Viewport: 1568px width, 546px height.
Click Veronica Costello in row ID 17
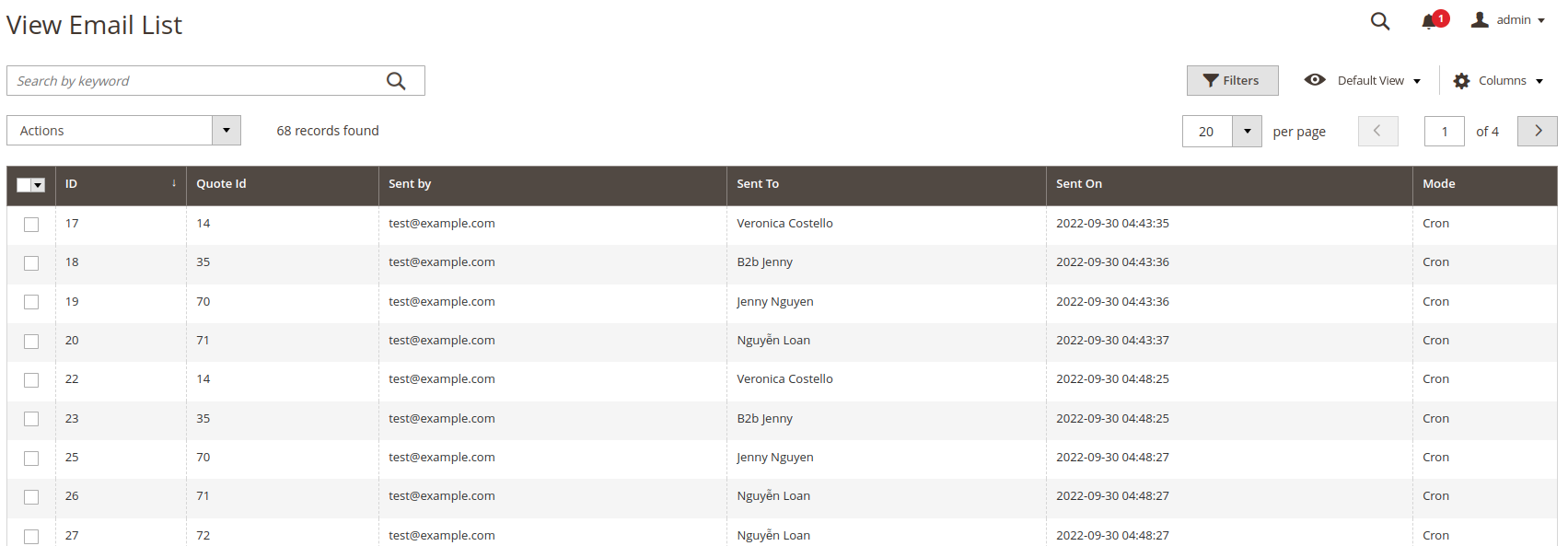(784, 224)
